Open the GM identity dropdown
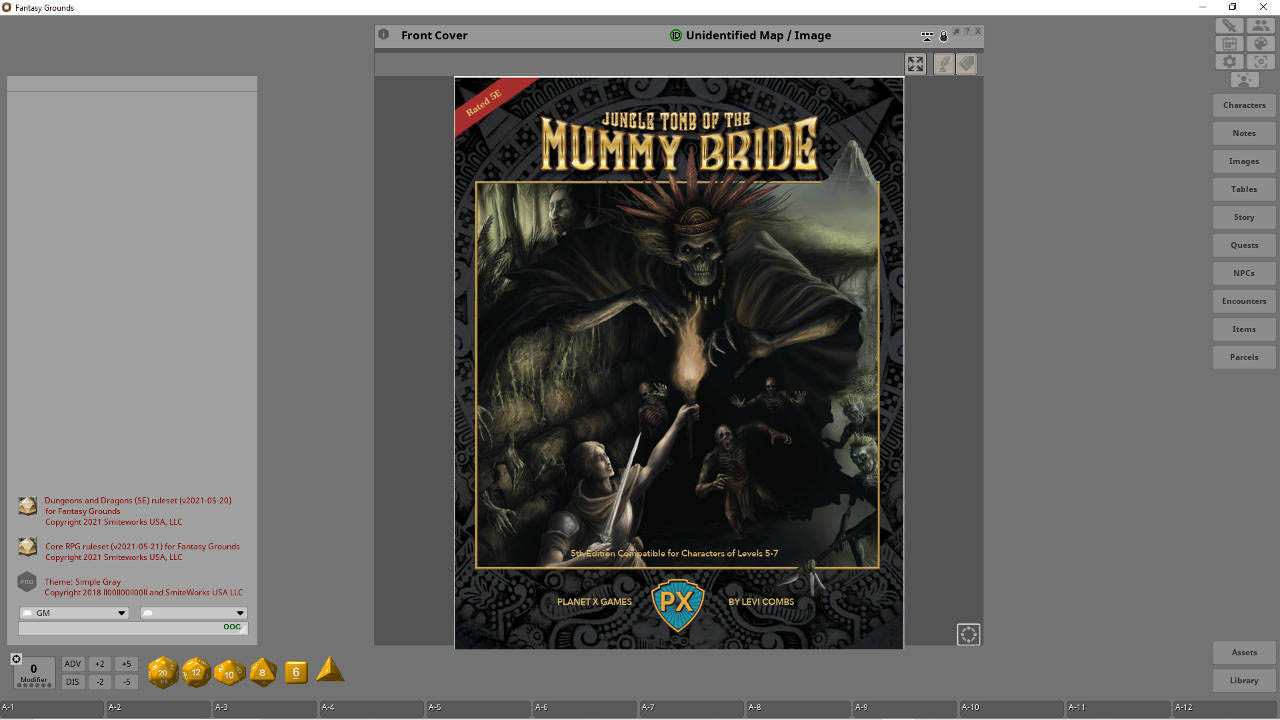Screen dimensions: 1280x720 pos(74,612)
